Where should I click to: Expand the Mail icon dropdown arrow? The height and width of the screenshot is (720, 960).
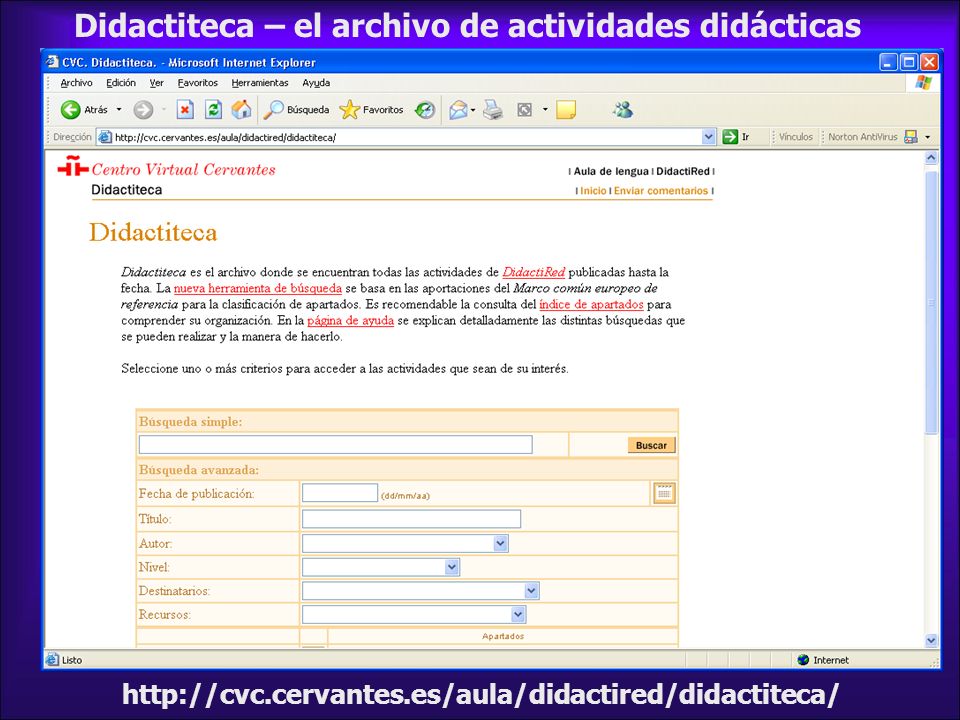click(473, 110)
